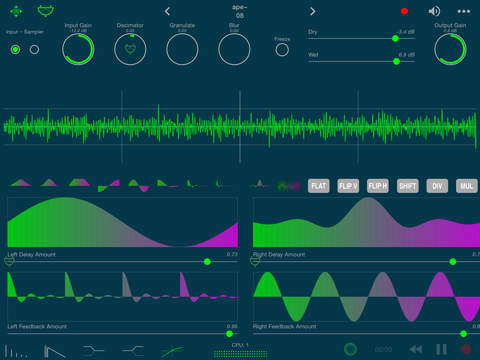The width and height of the screenshot is (480, 360).
Task: Go to next preset with right chevron
Action: pos(312,12)
